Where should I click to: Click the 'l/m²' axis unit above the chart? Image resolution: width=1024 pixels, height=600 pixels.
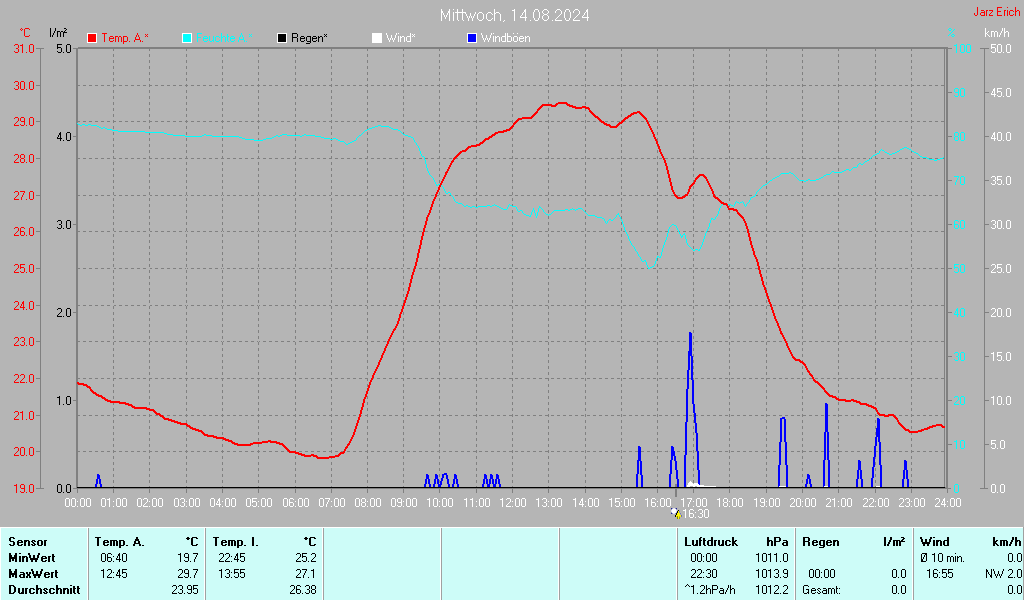tap(57, 33)
